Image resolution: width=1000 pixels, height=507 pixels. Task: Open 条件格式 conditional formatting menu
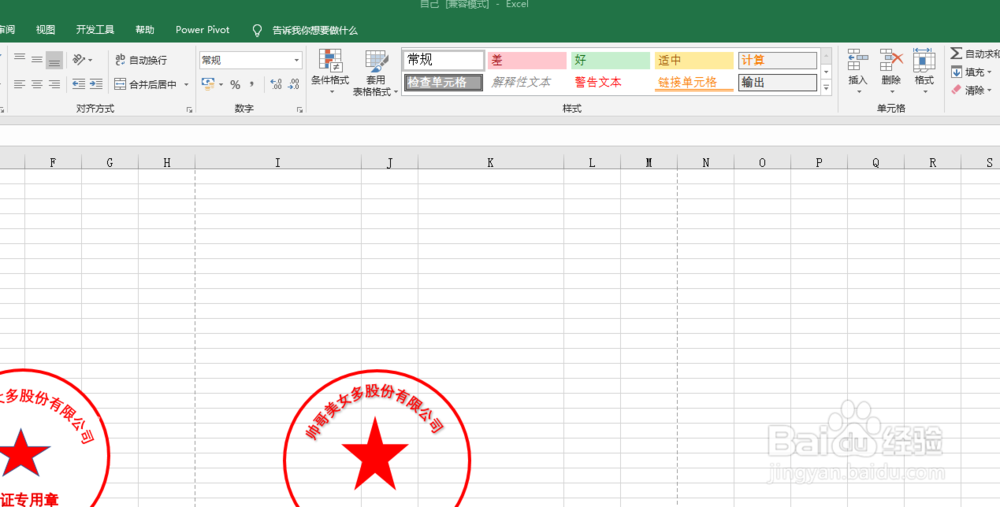pos(330,73)
